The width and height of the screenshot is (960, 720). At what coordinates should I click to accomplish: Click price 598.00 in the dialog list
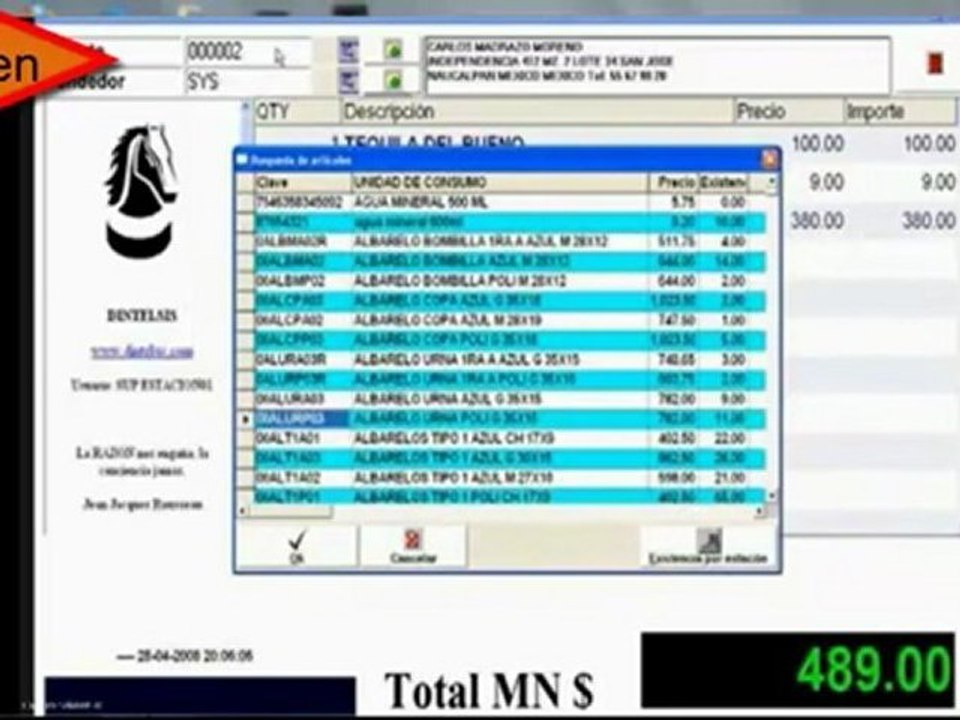click(676, 478)
